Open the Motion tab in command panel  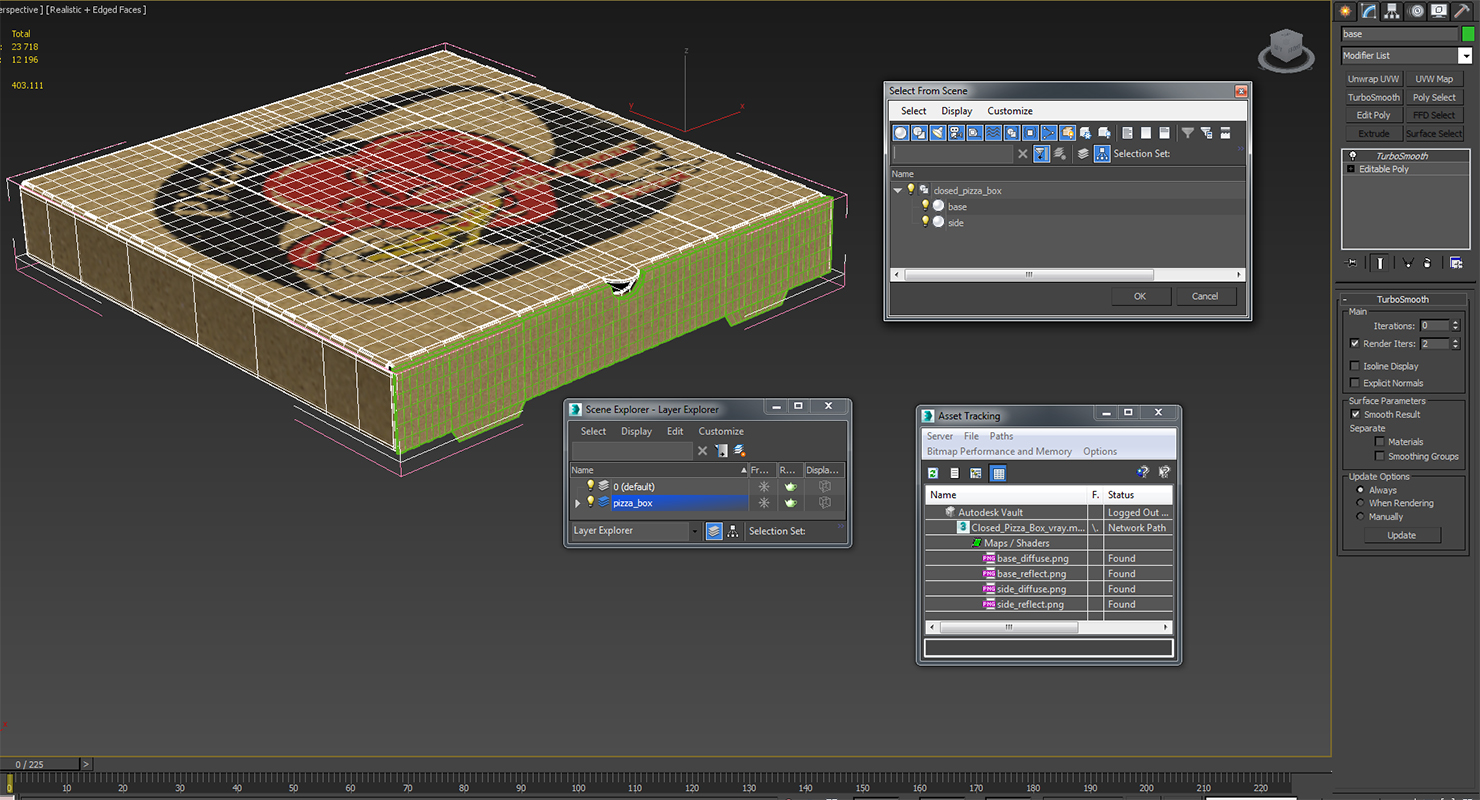[1415, 11]
